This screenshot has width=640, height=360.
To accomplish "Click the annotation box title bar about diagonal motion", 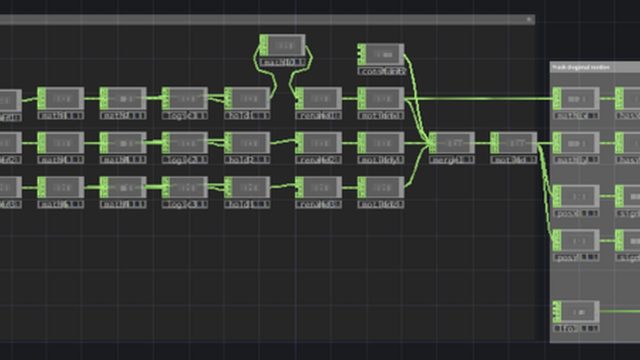I will pos(595,67).
